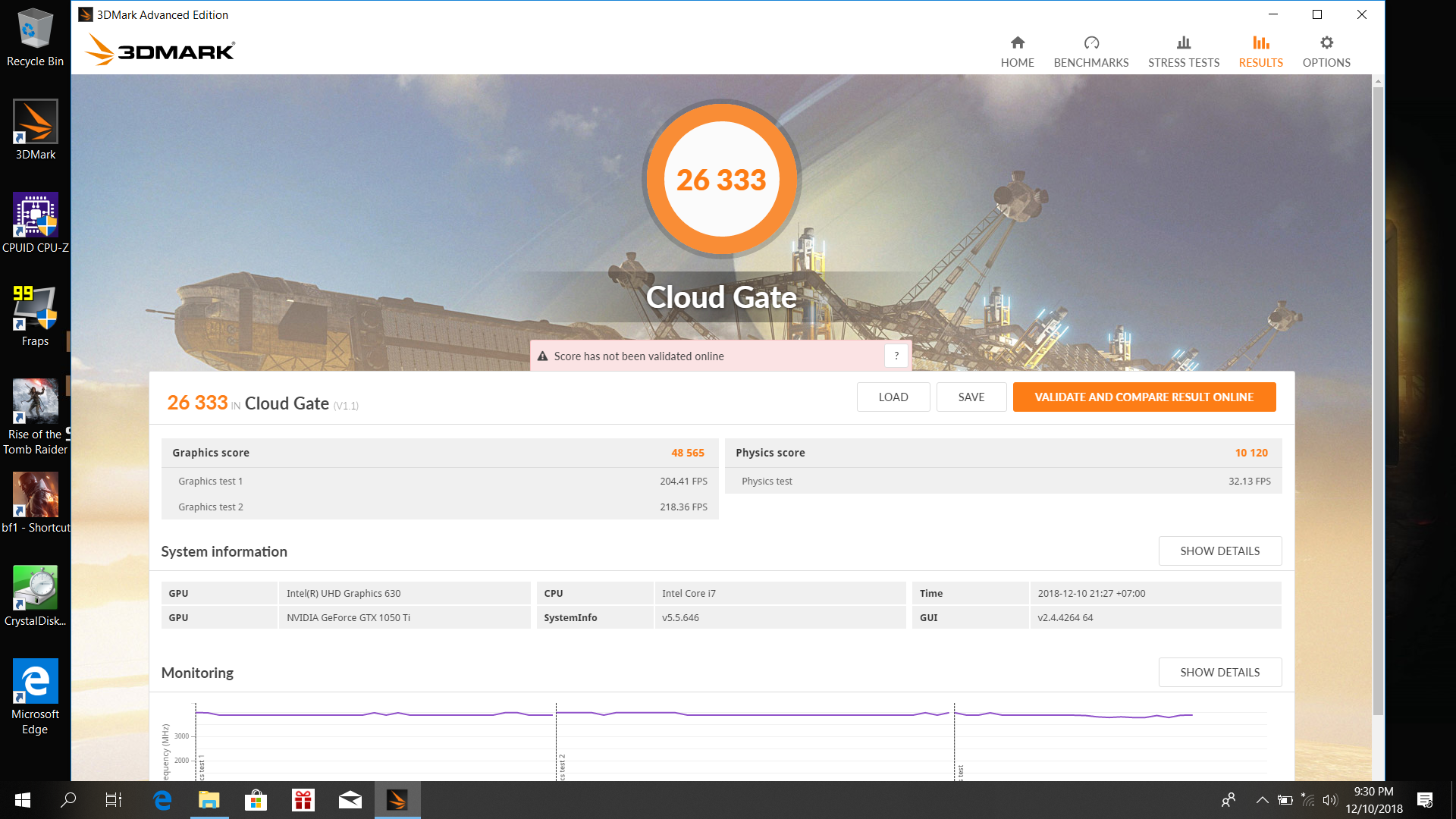Click the Intel(R) UHD Graphics 630 cell
1456x819 pixels.
(404, 593)
